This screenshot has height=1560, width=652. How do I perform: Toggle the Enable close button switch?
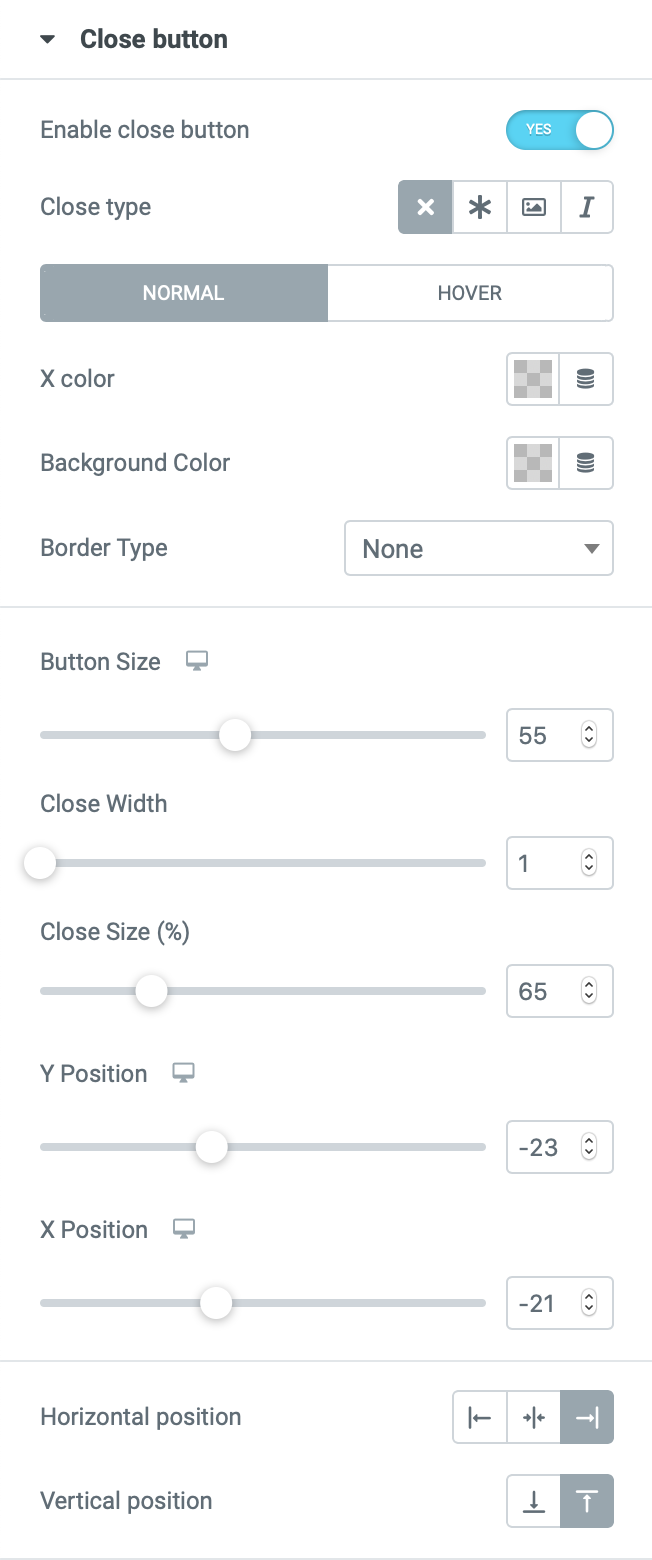[560, 130]
